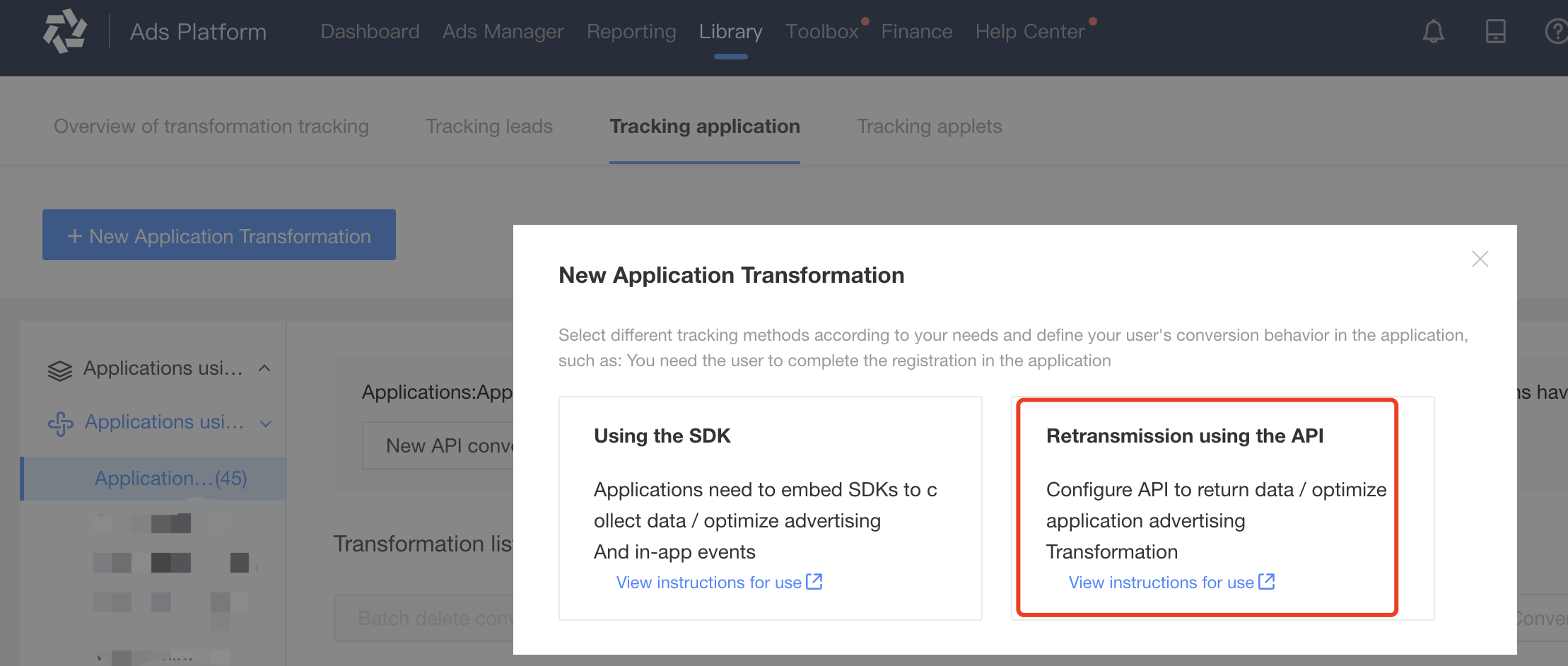Click the stacked layers icon in sidebar
This screenshot has width=1568, height=666.
click(x=60, y=370)
